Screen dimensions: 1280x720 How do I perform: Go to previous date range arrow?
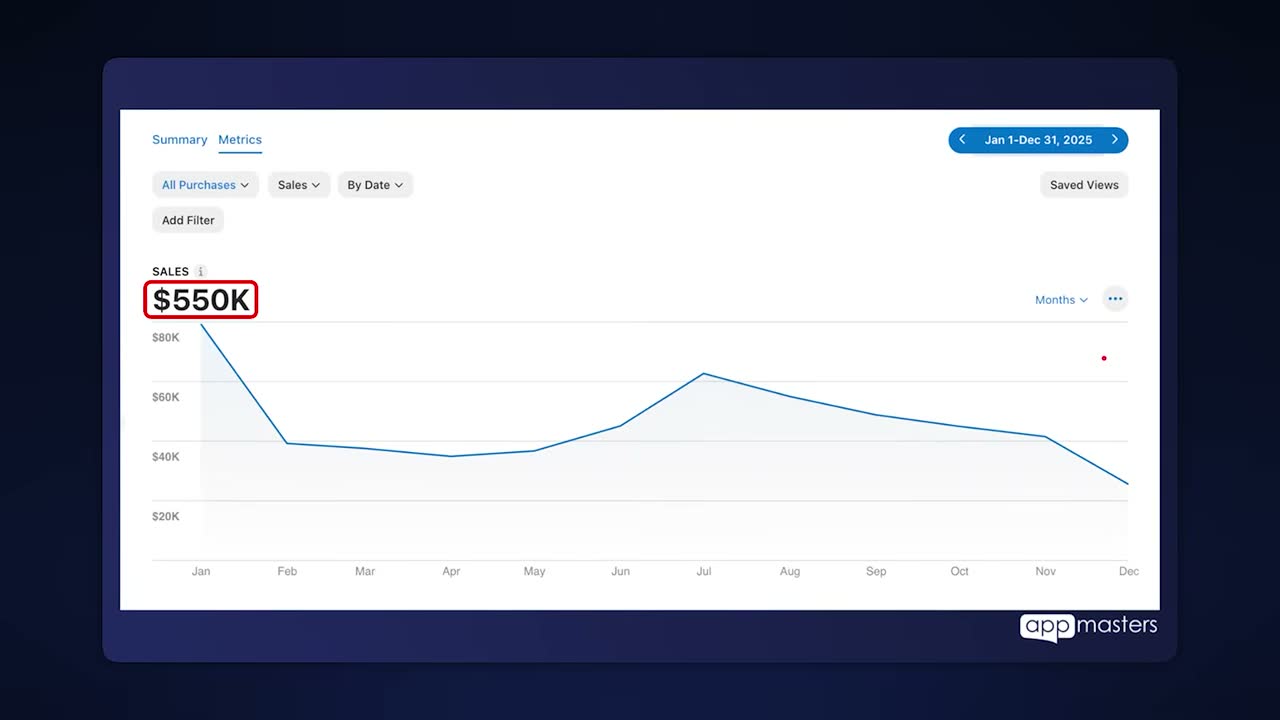click(962, 140)
